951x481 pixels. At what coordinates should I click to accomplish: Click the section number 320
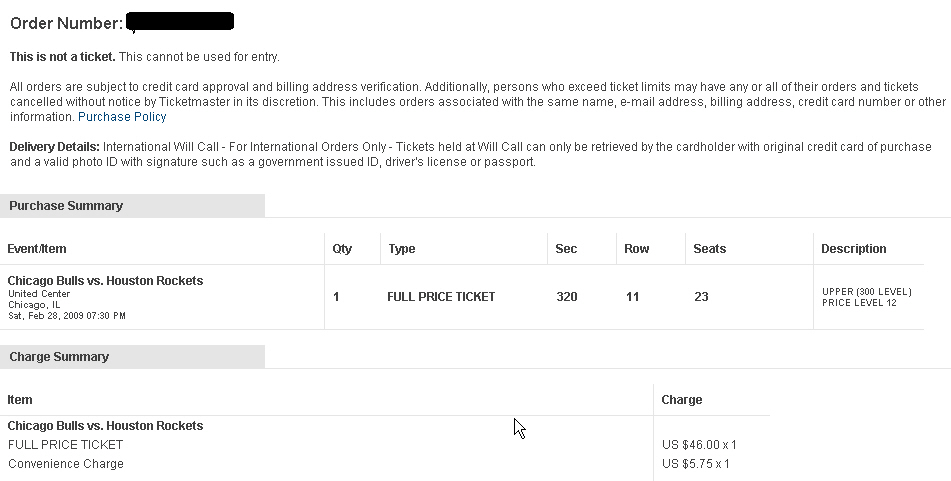click(567, 297)
